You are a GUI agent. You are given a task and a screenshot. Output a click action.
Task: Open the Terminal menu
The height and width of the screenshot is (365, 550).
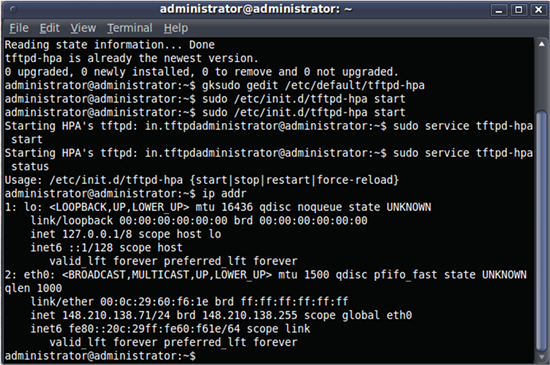coord(130,28)
